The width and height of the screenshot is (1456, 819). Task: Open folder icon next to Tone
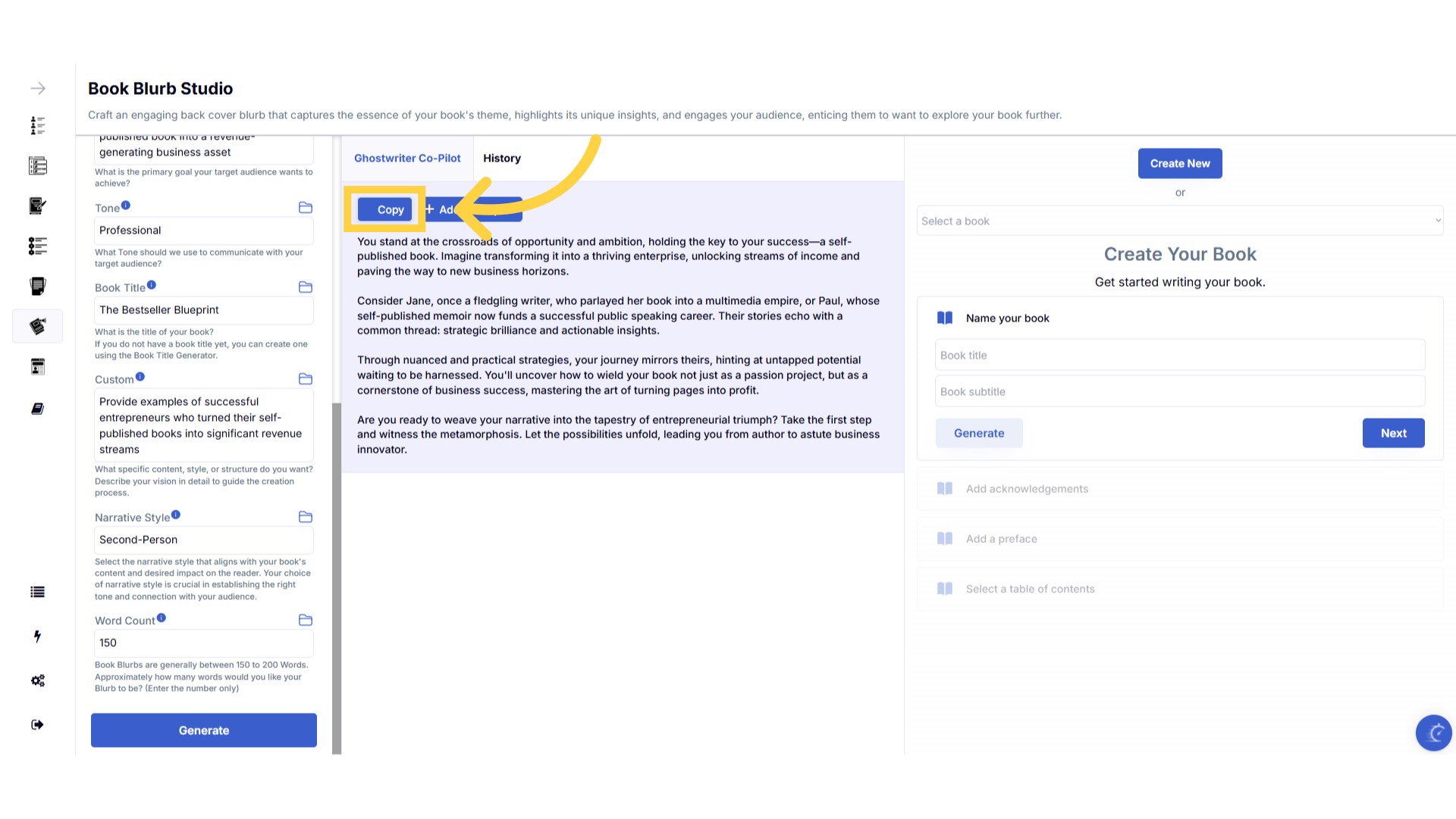point(306,208)
